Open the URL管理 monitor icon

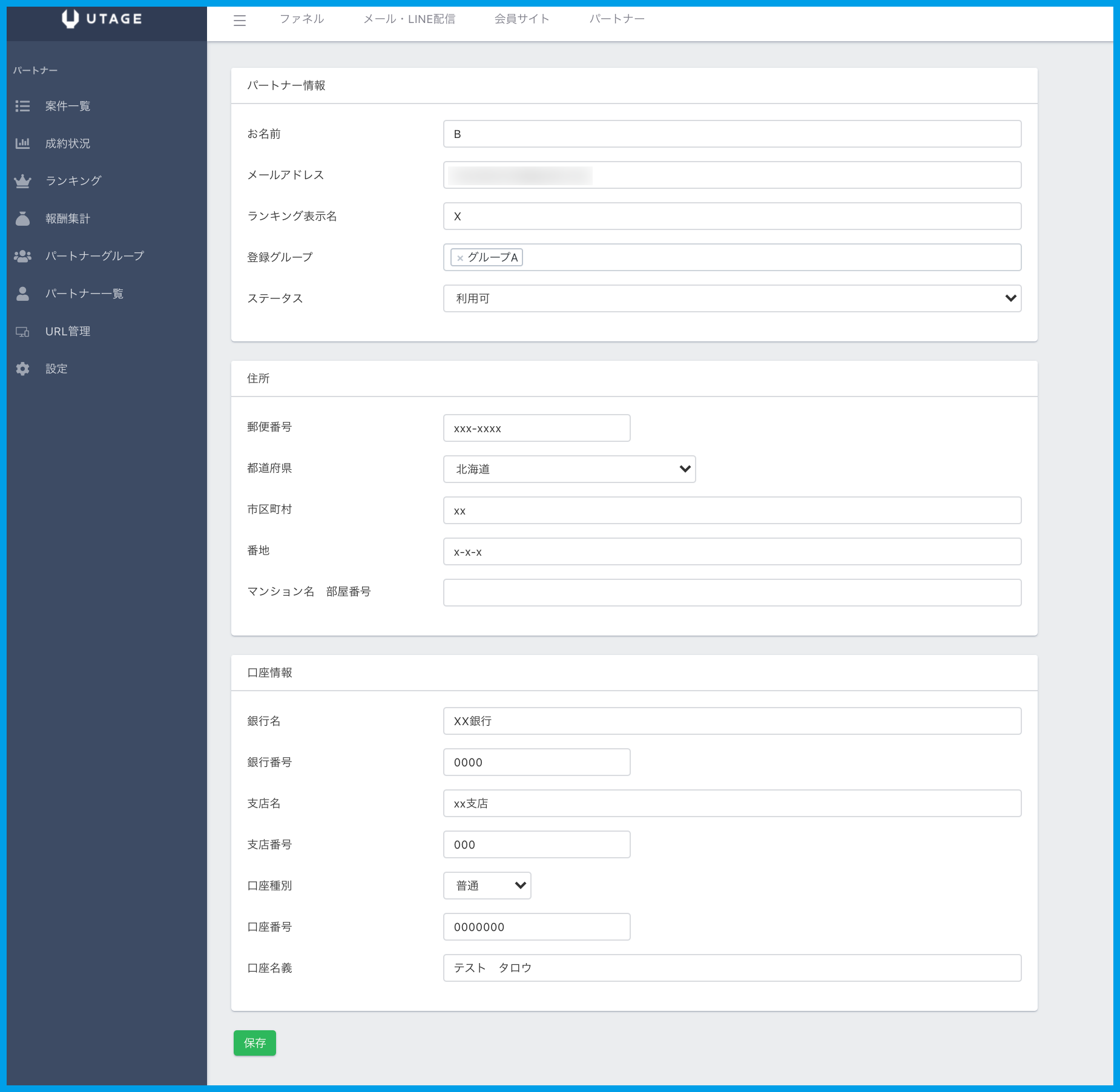[22, 332]
